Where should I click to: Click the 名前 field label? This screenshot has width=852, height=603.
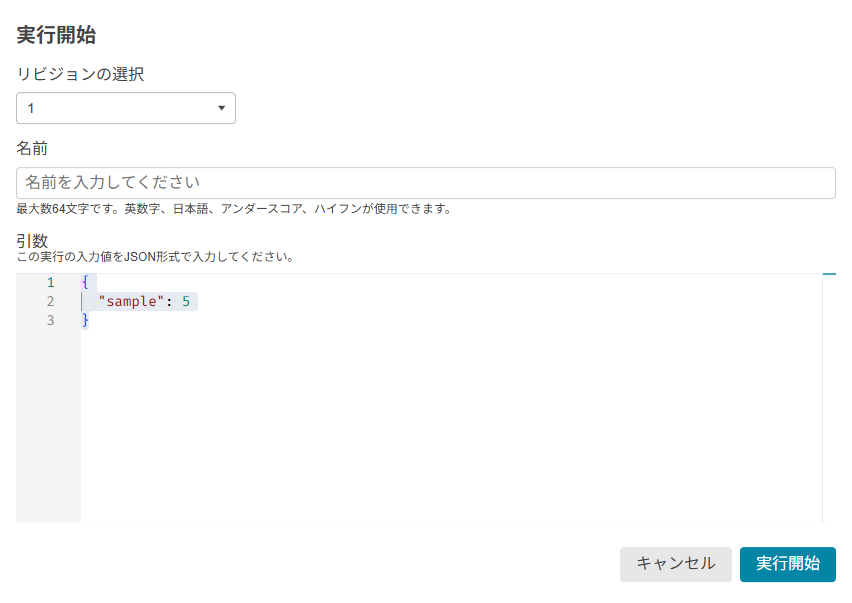[32, 148]
